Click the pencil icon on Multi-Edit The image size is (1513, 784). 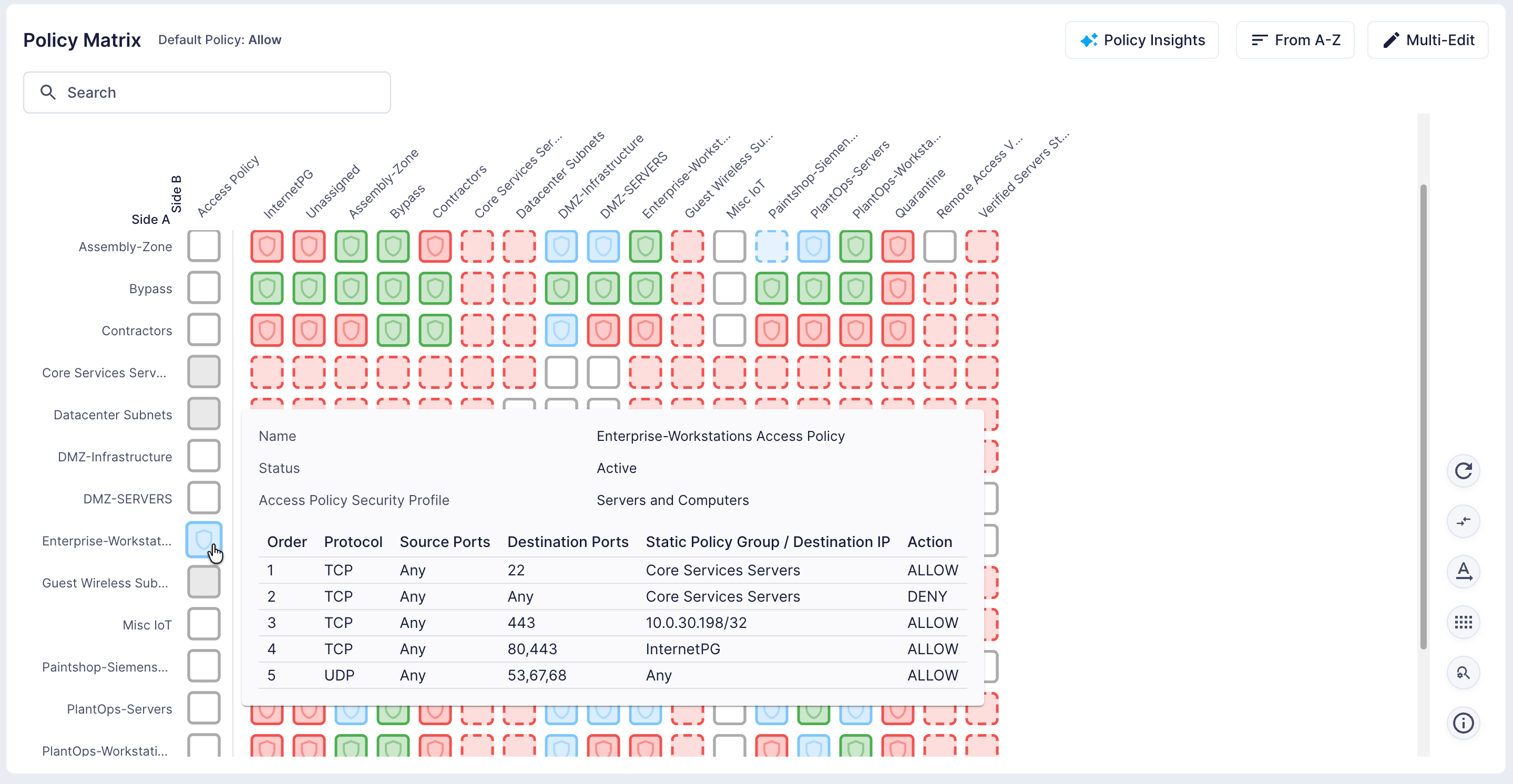coord(1391,40)
